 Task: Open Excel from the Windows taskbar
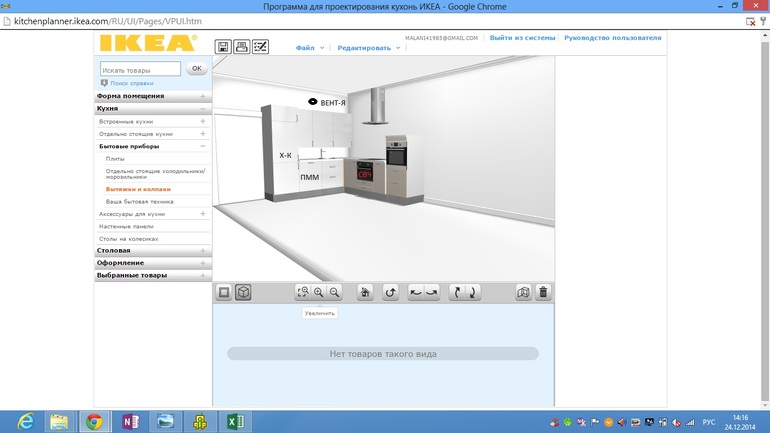[234, 422]
